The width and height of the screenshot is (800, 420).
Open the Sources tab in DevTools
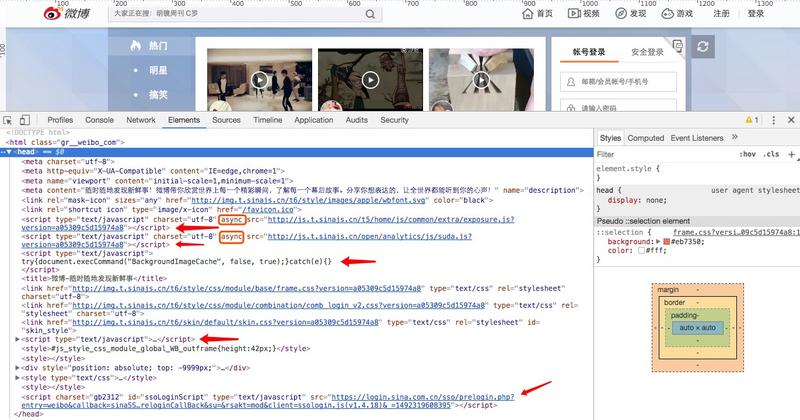226,120
